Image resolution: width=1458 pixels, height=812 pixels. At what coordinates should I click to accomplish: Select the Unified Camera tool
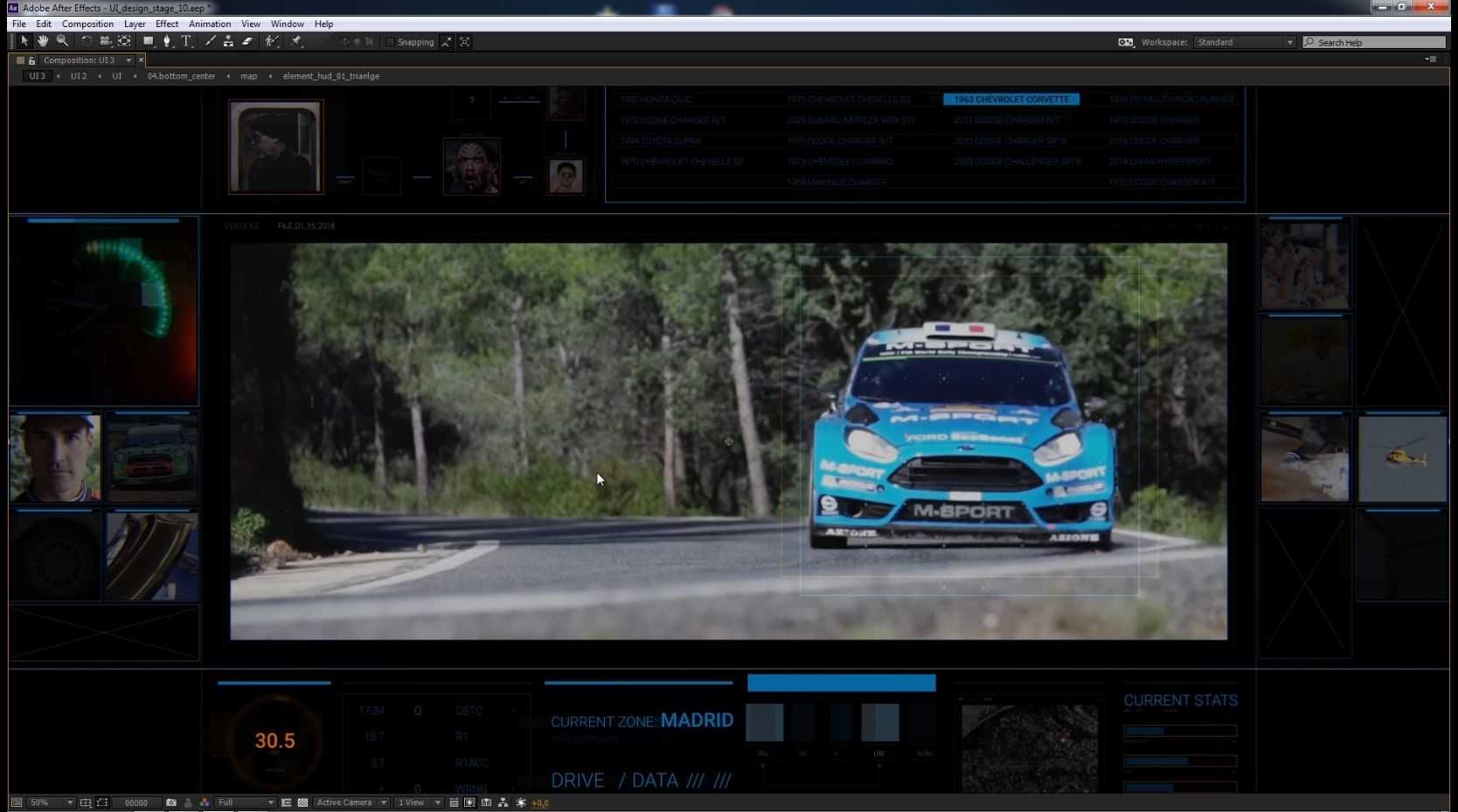[105, 41]
